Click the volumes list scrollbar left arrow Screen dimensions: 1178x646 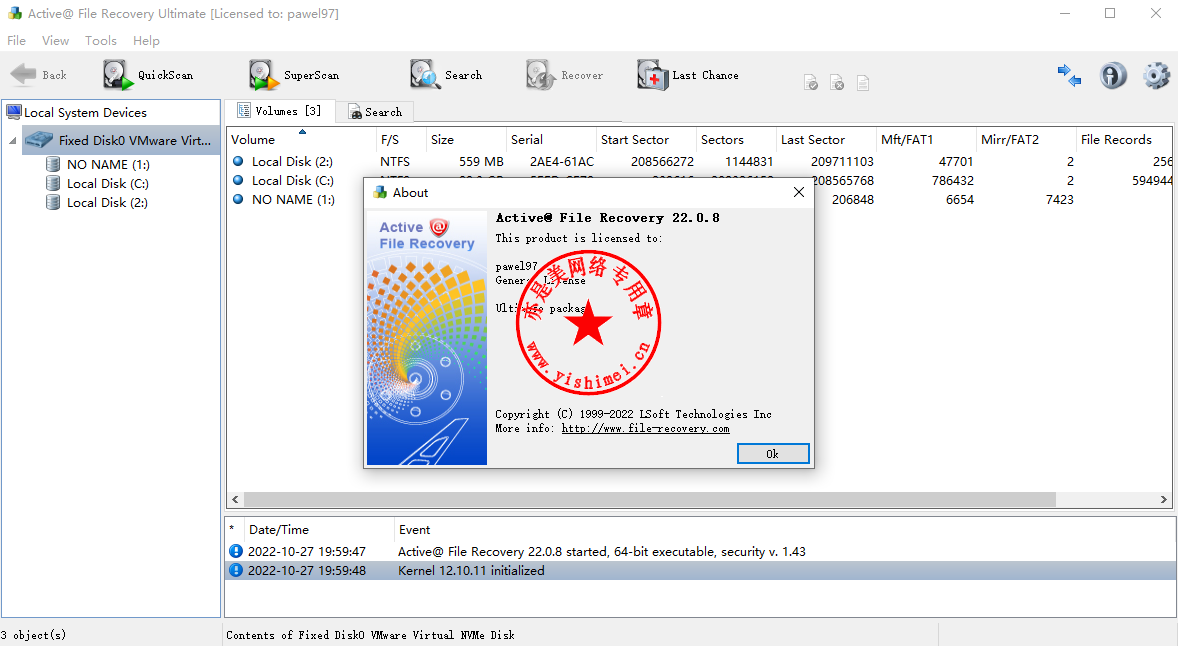point(235,500)
